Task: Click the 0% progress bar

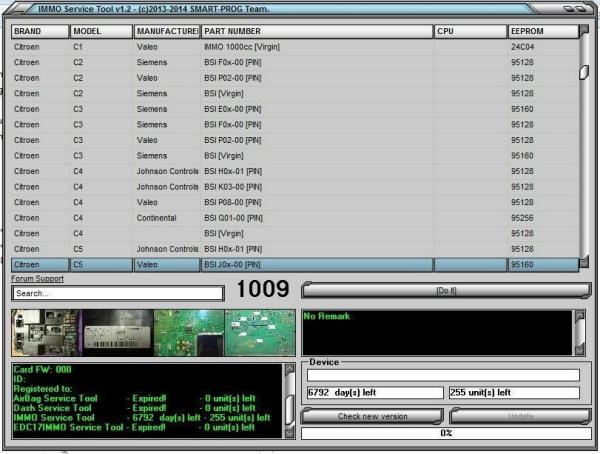Action: pos(446,433)
